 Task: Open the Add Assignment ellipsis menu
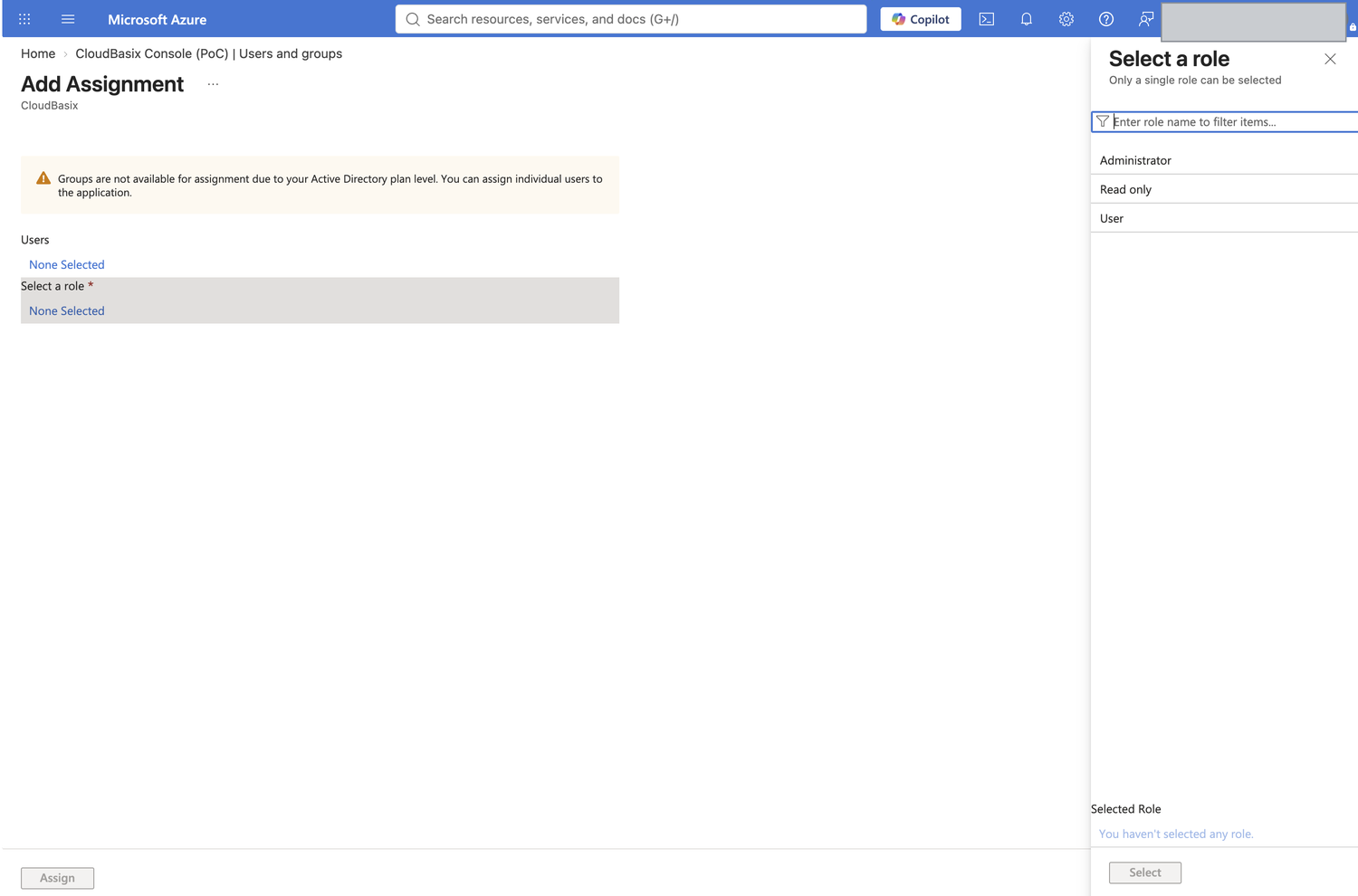pos(213,84)
